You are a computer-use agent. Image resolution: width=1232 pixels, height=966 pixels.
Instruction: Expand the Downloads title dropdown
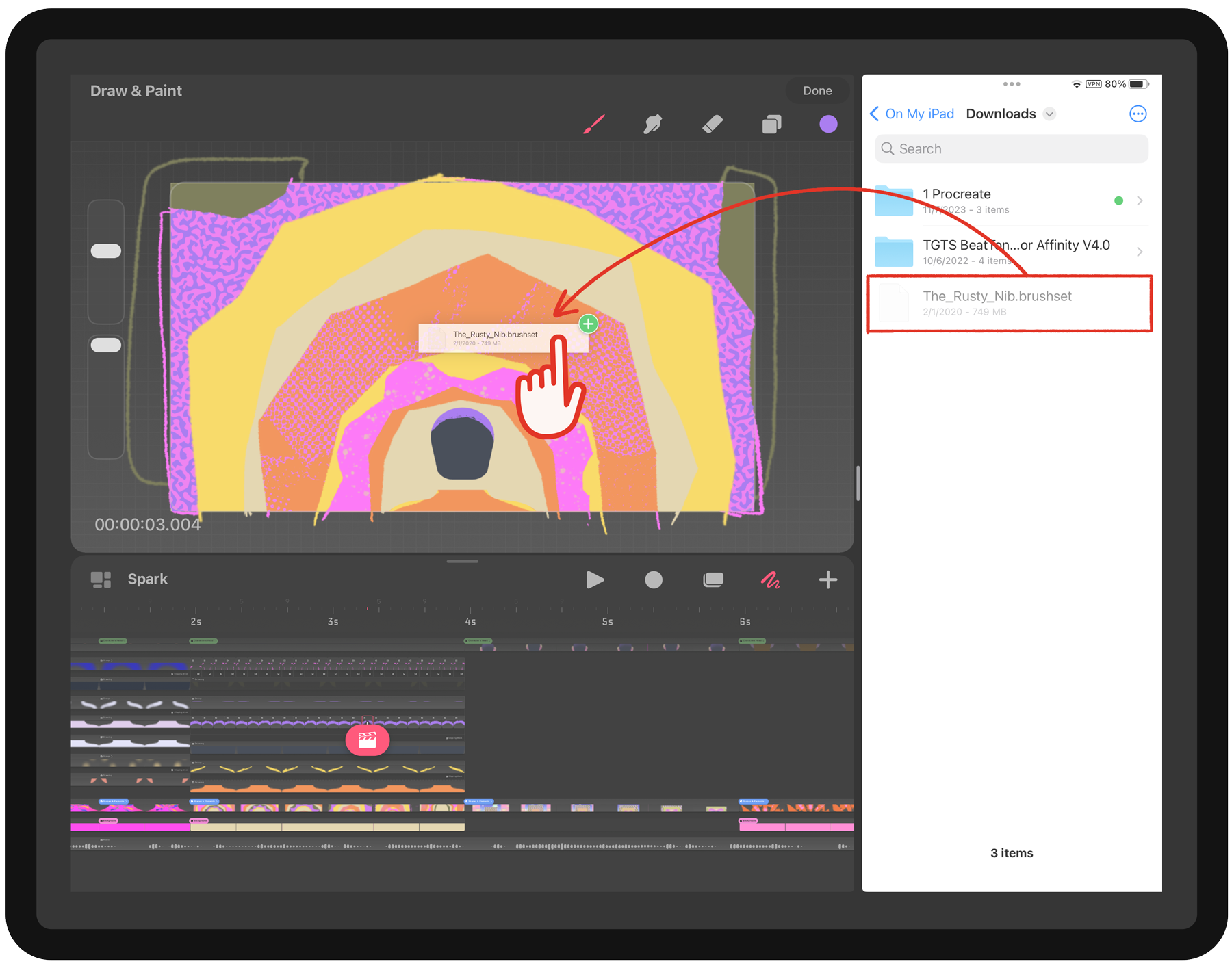(x=1049, y=114)
